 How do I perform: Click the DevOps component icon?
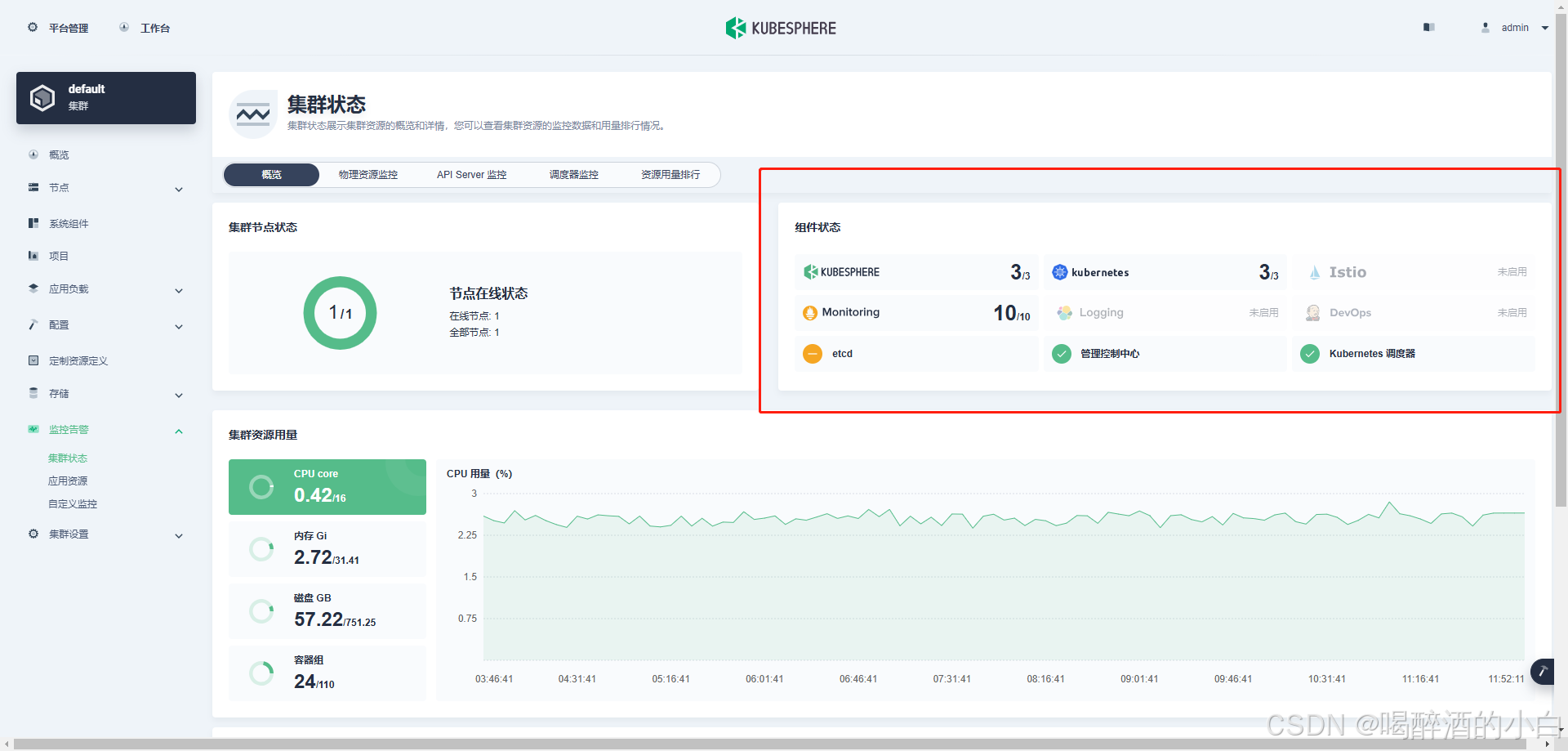coord(1313,312)
